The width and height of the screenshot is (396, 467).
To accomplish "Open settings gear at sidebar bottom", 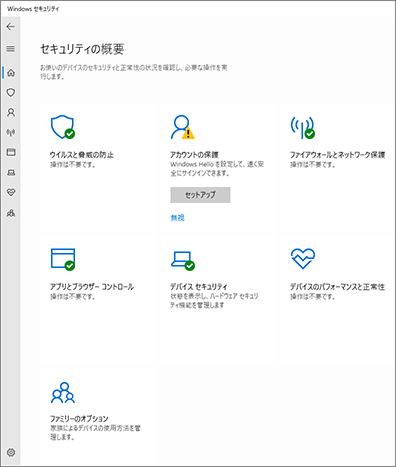I will 11,453.
